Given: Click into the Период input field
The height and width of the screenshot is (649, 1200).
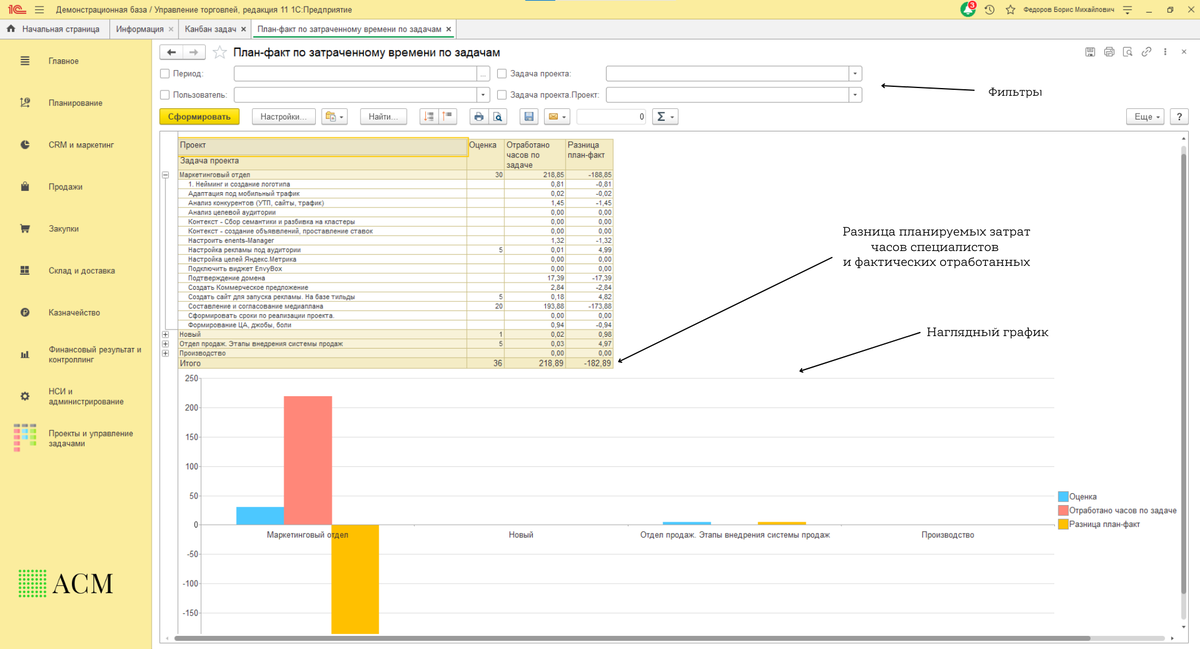Looking at the screenshot, I should 356,74.
